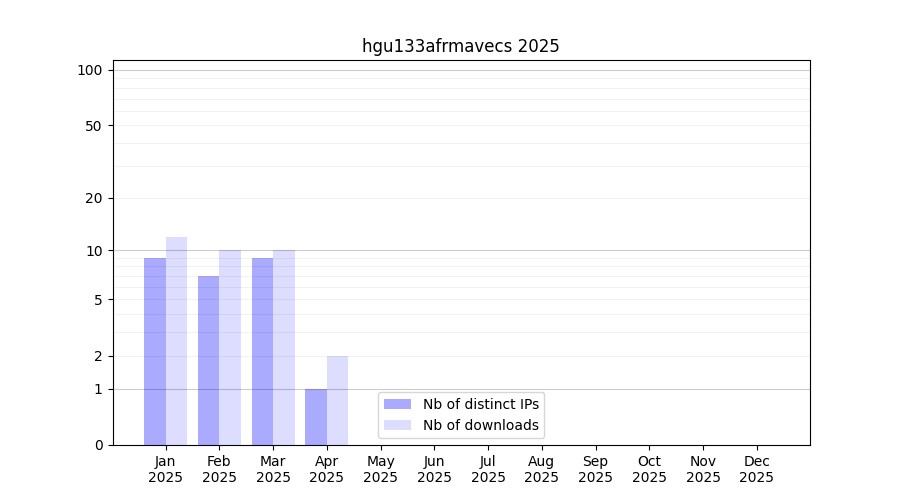
Task: Click the Oct 2025 x-axis label
Action: [649, 469]
